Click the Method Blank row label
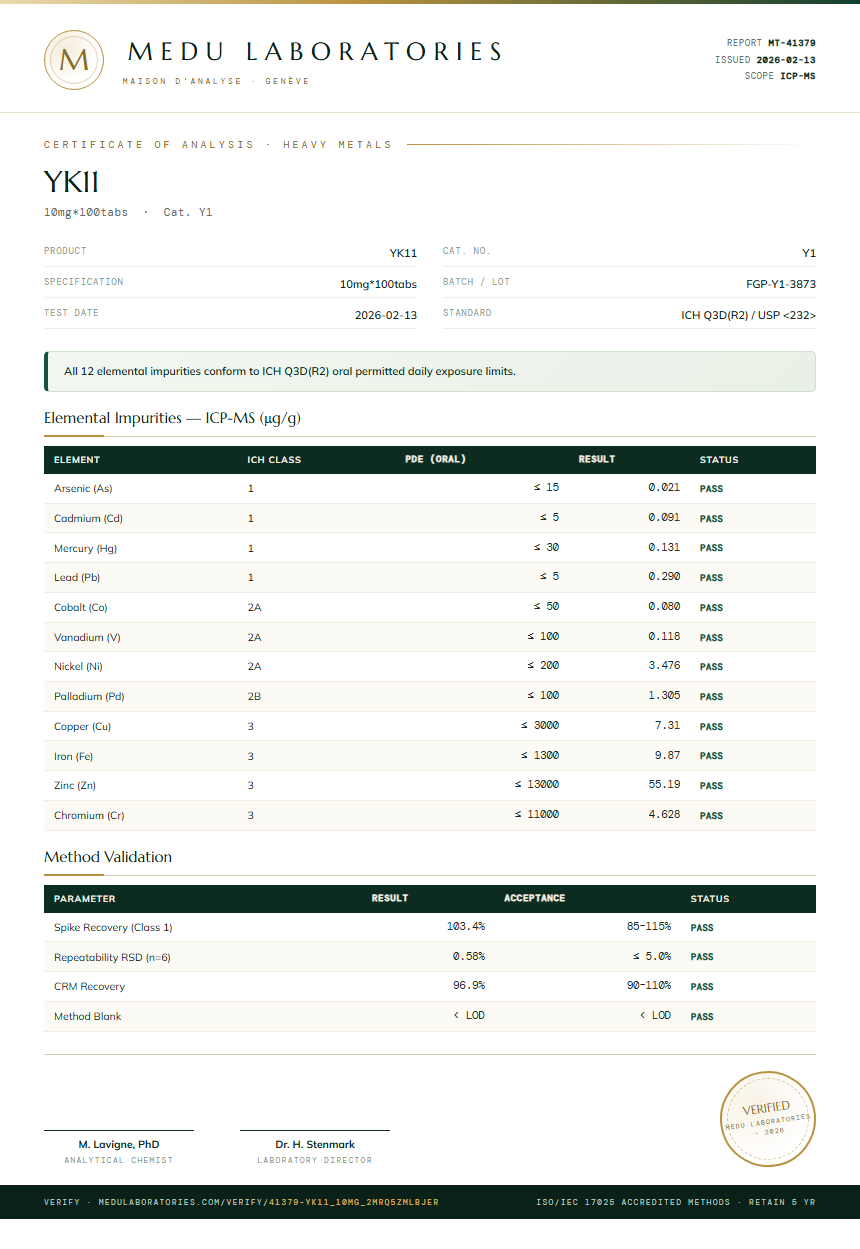This screenshot has width=860, height=1249. 88,1016
